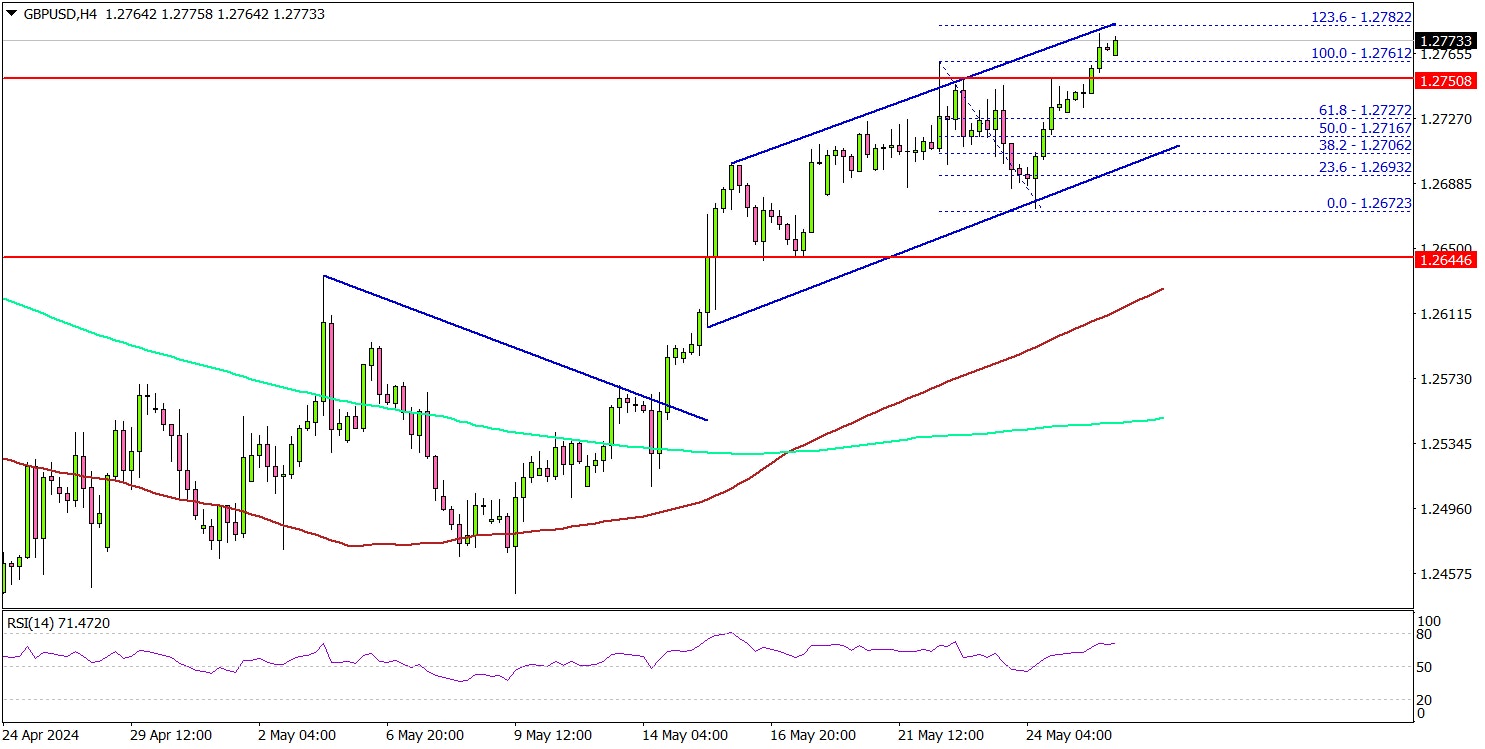The image size is (1485, 749).
Task: Select the 50.0 Fibonacci retracement label
Action: (x=1365, y=129)
